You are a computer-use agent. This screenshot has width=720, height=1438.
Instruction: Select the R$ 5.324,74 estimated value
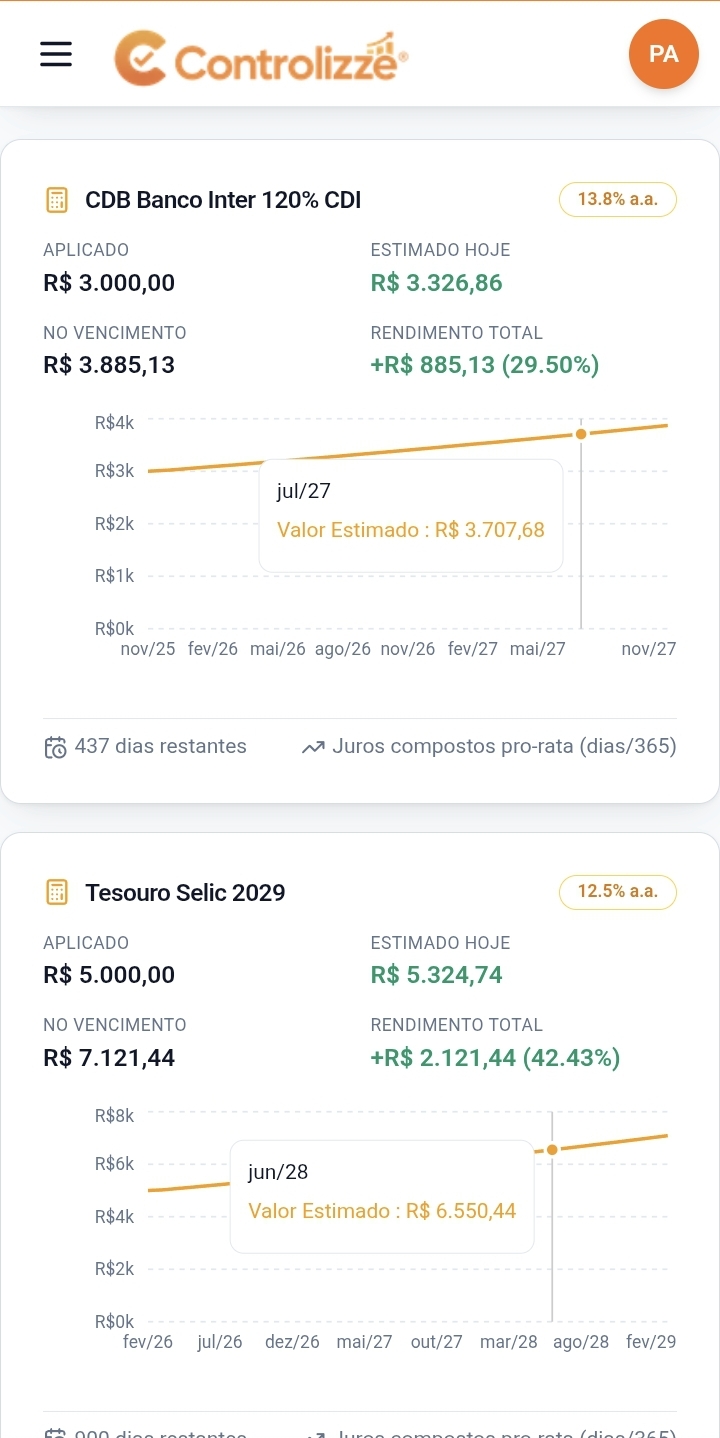(x=436, y=975)
